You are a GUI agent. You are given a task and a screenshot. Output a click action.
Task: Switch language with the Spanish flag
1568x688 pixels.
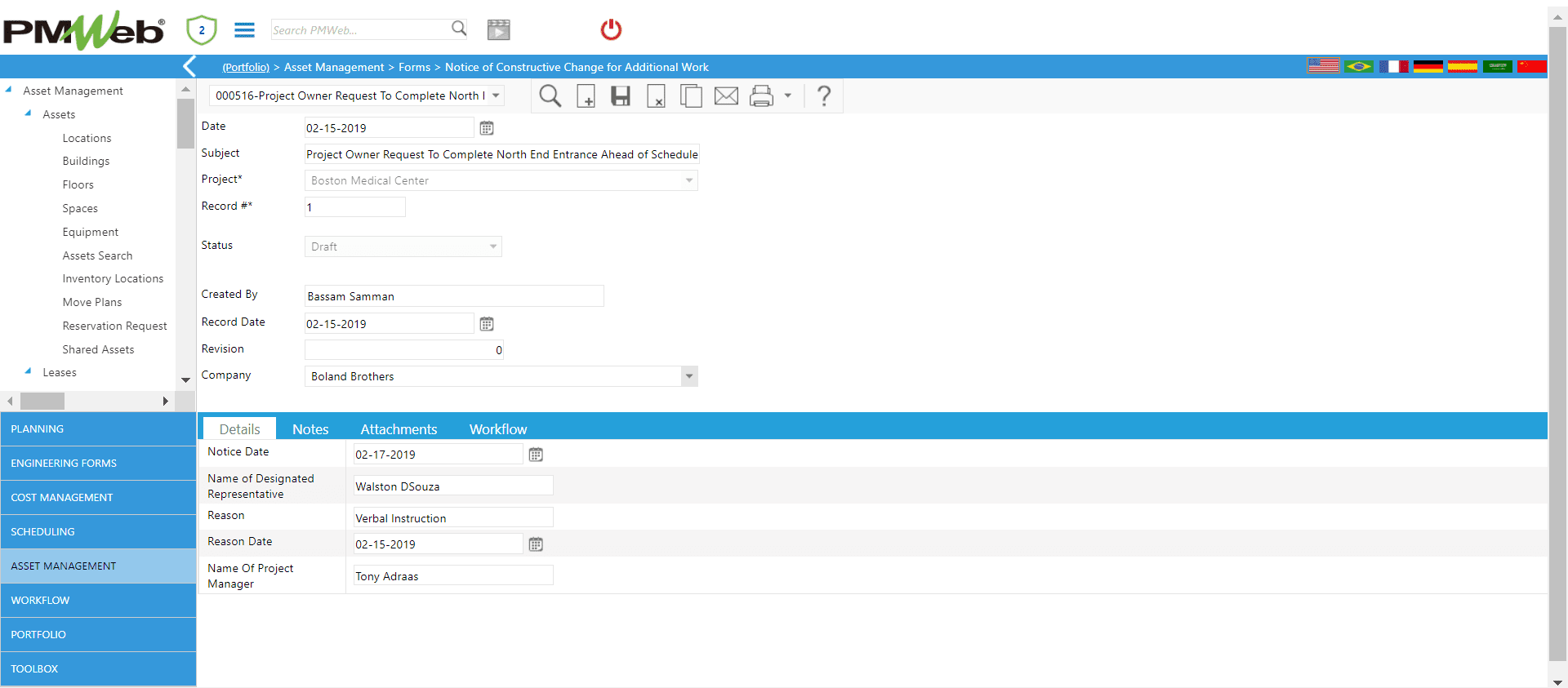coord(1463,66)
